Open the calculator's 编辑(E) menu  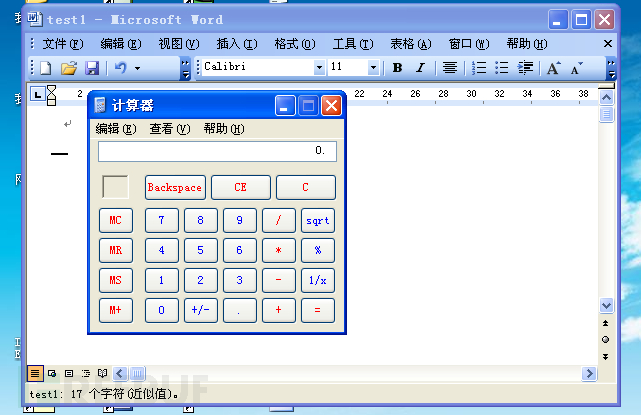coord(116,129)
